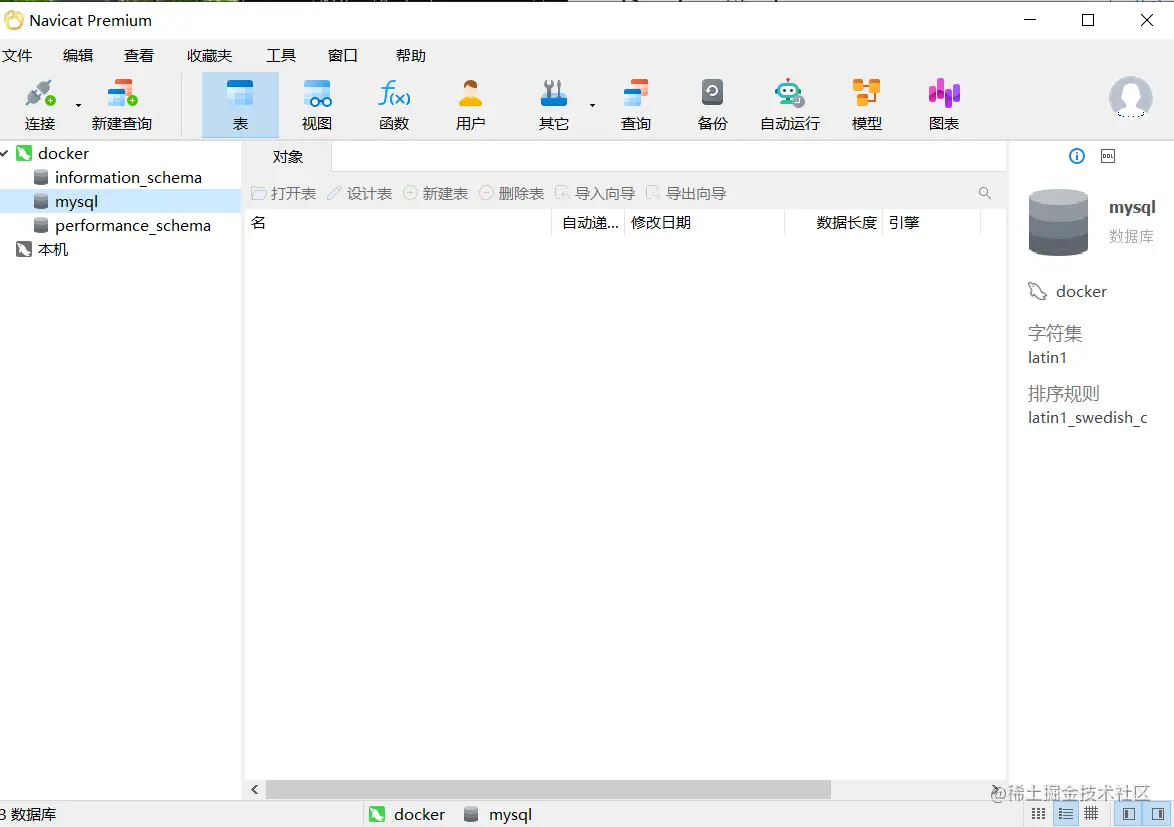Screen dimensions: 1174x827
Task: Select the 表 (Table) toolbar icon
Action: click(240, 105)
